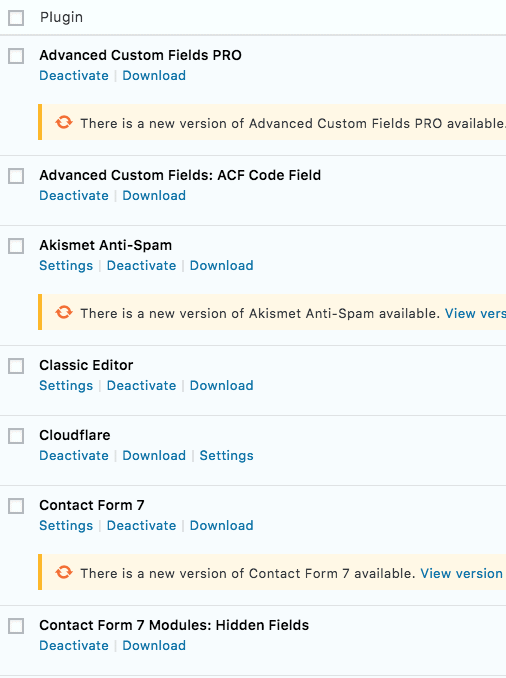Download the ACF Code Field plugin
The width and height of the screenshot is (506, 678).
154,195
